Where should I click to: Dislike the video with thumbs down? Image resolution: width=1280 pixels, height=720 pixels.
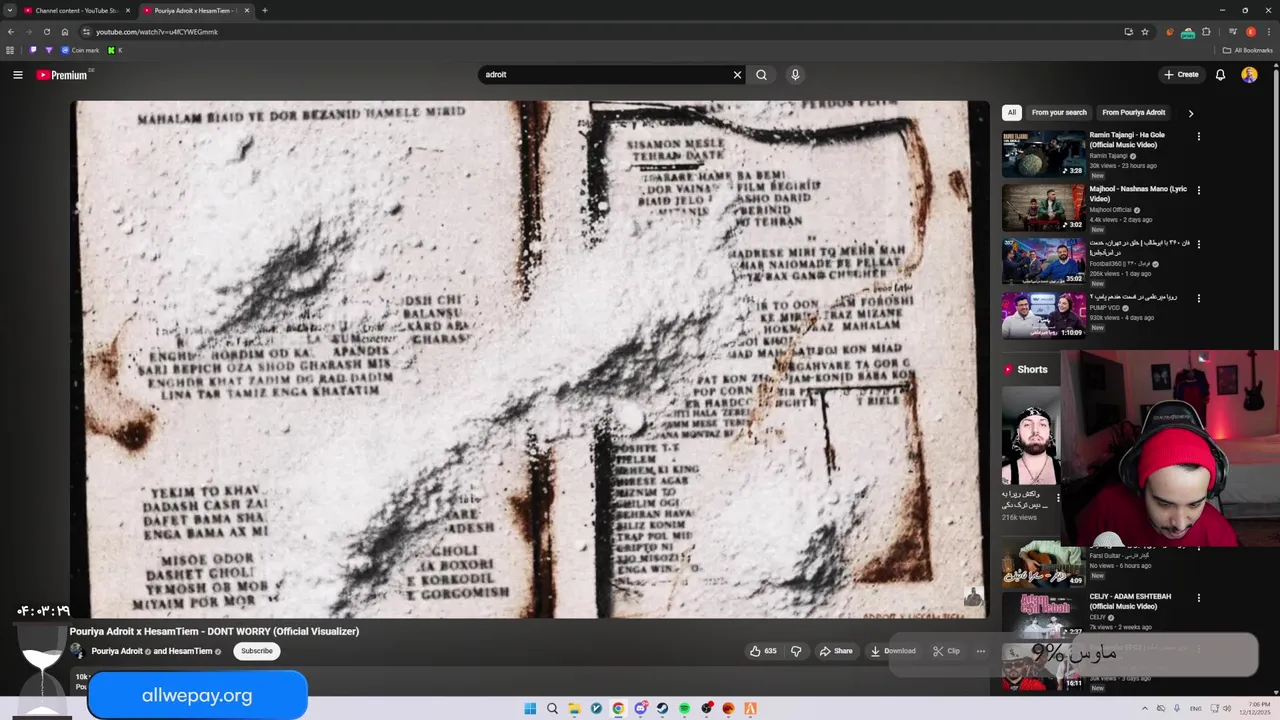(x=796, y=651)
